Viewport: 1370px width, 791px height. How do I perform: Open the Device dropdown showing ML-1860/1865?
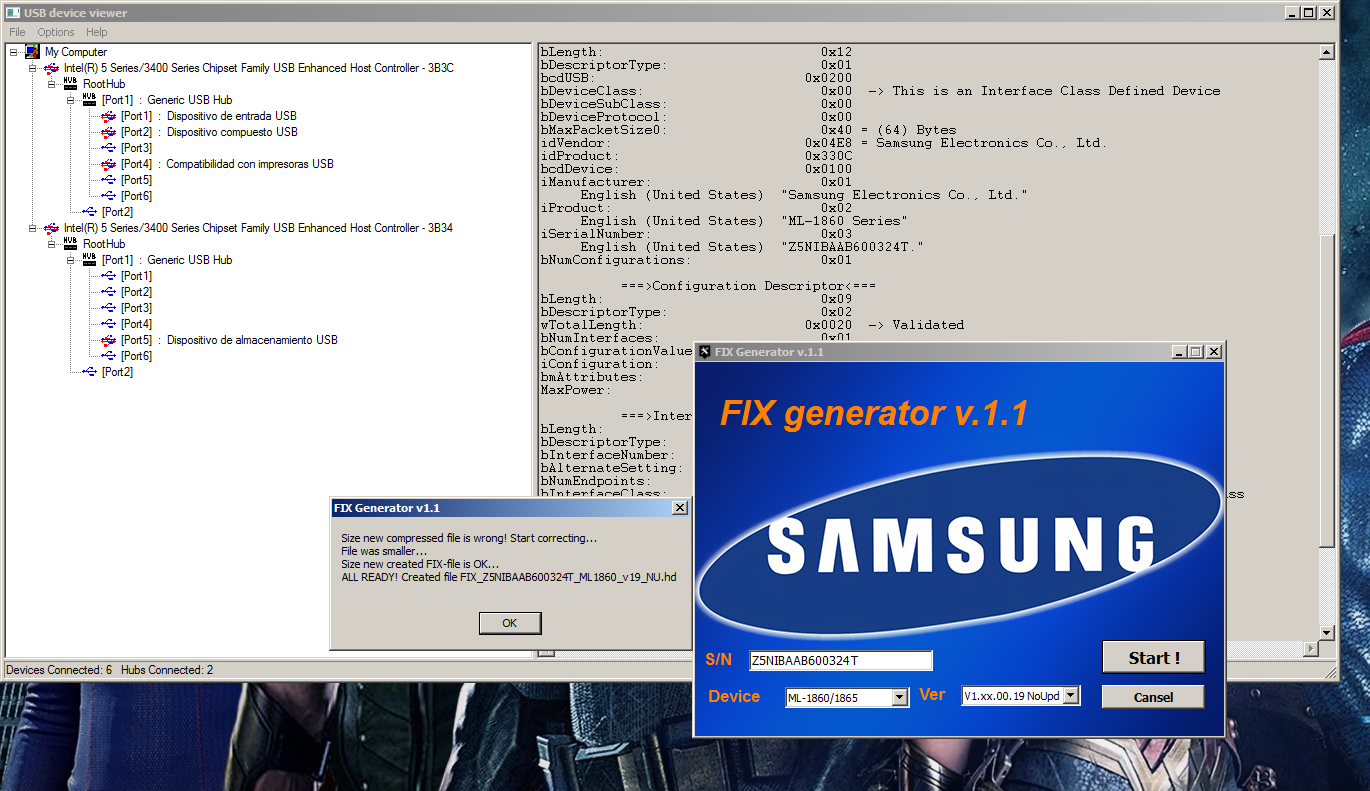coord(899,697)
